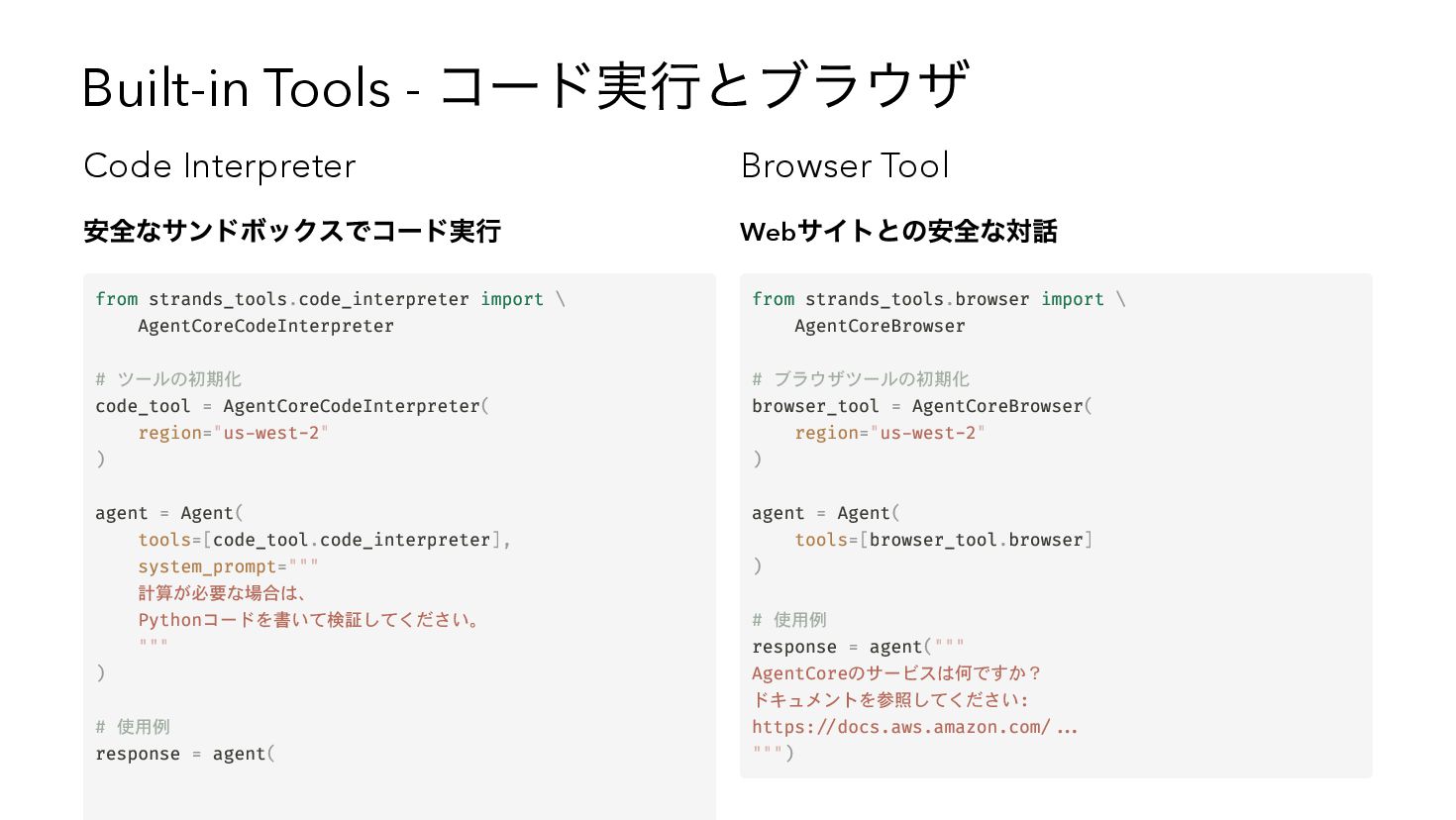Click the "Code Interpreter" heading
This screenshot has width=1456, height=820.
coord(220,166)
